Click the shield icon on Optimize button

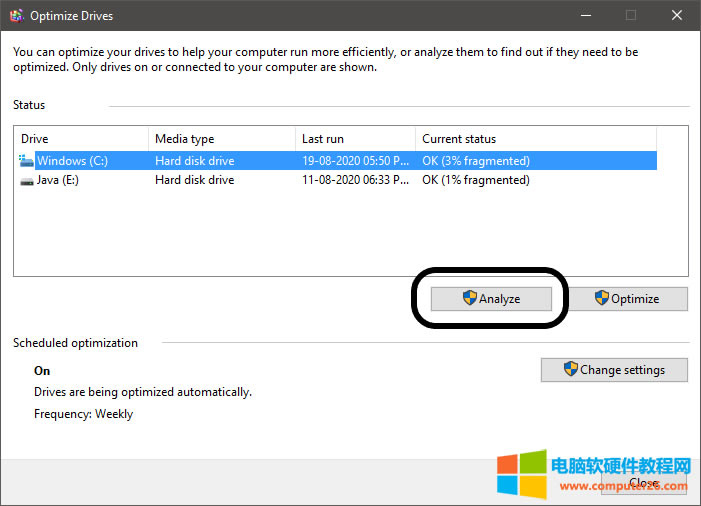pyautogui.click(x=602, y=298)
